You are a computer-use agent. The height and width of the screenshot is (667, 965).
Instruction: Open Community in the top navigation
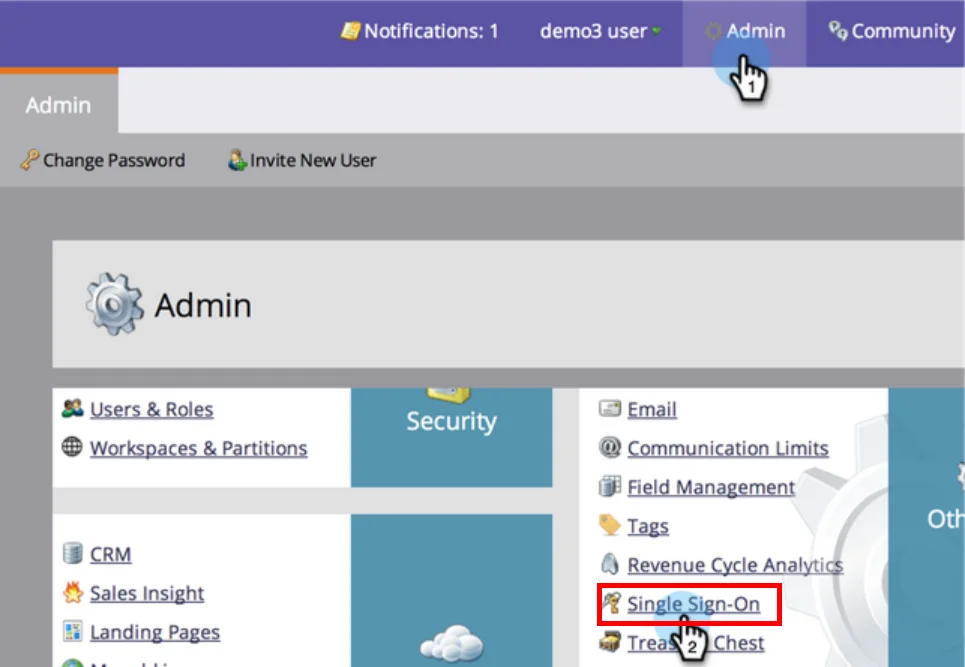(892, 31)
